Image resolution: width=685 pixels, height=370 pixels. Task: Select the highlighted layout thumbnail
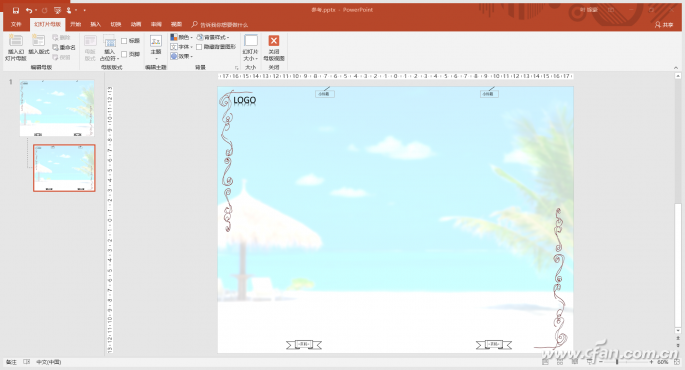(x=64, y=168)
